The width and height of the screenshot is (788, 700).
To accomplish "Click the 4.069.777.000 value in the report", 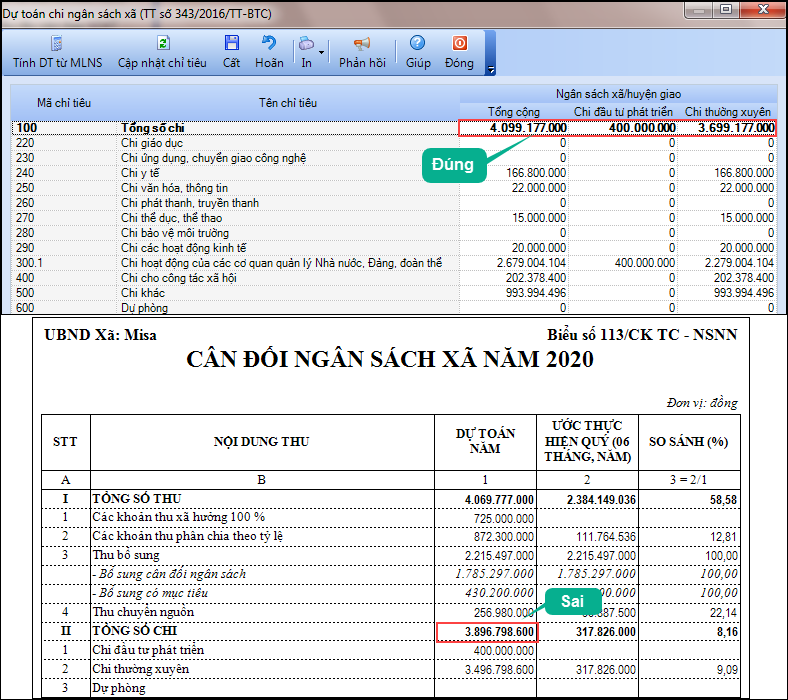I will (x=499, y=500).
